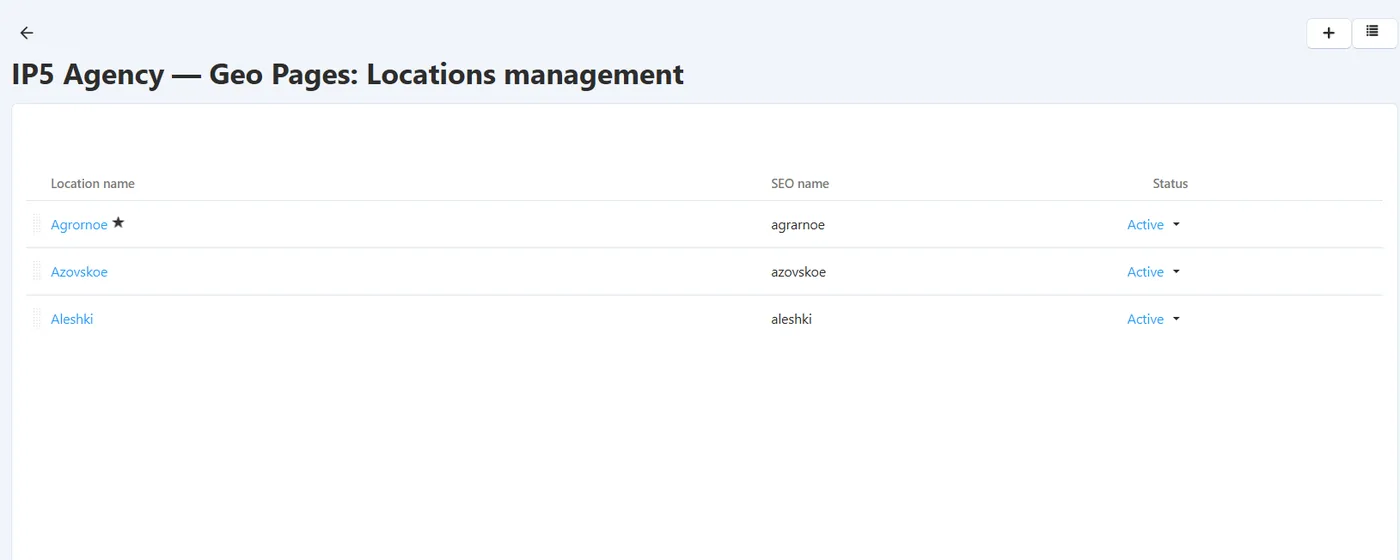The image size is (1400, 560).
Task: Click the Status column header
Action: pos(1170,184)
